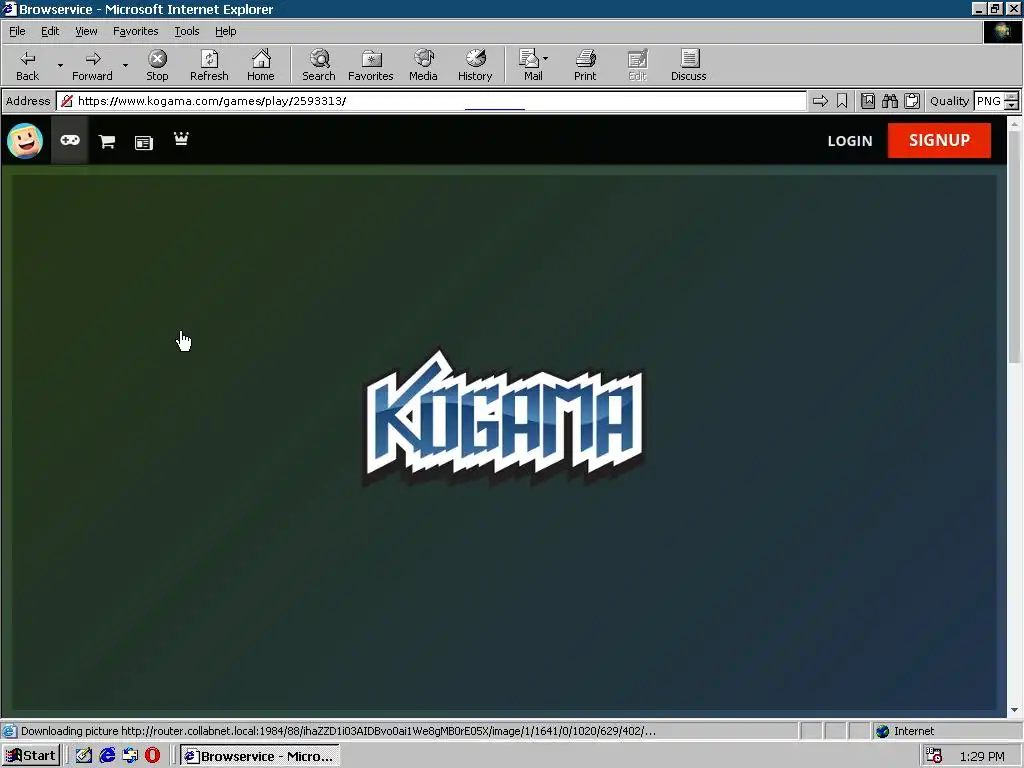1024x768 pixels.
Task: Open the Tools menu
Action: (x=186, y=31)
